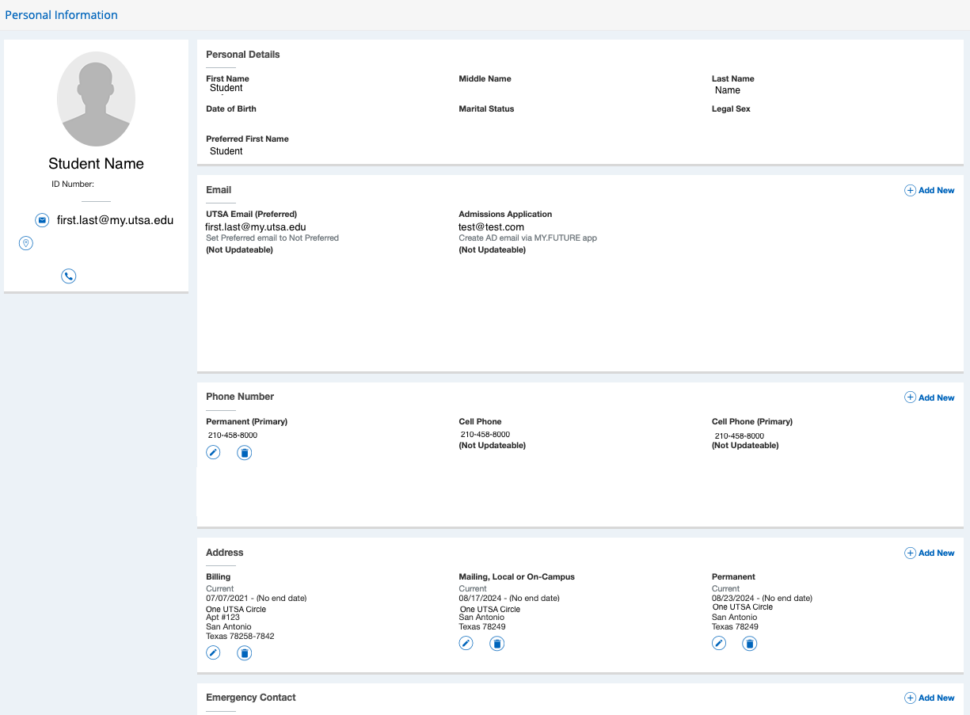
Task: Add New address
Action: [x=929, y=553]
